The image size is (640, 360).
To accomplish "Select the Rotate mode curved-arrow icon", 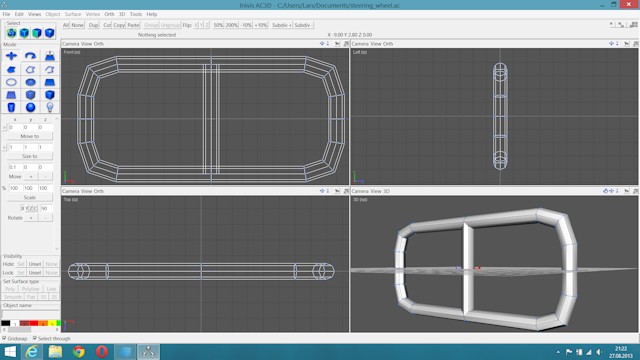I will point(31,56).
